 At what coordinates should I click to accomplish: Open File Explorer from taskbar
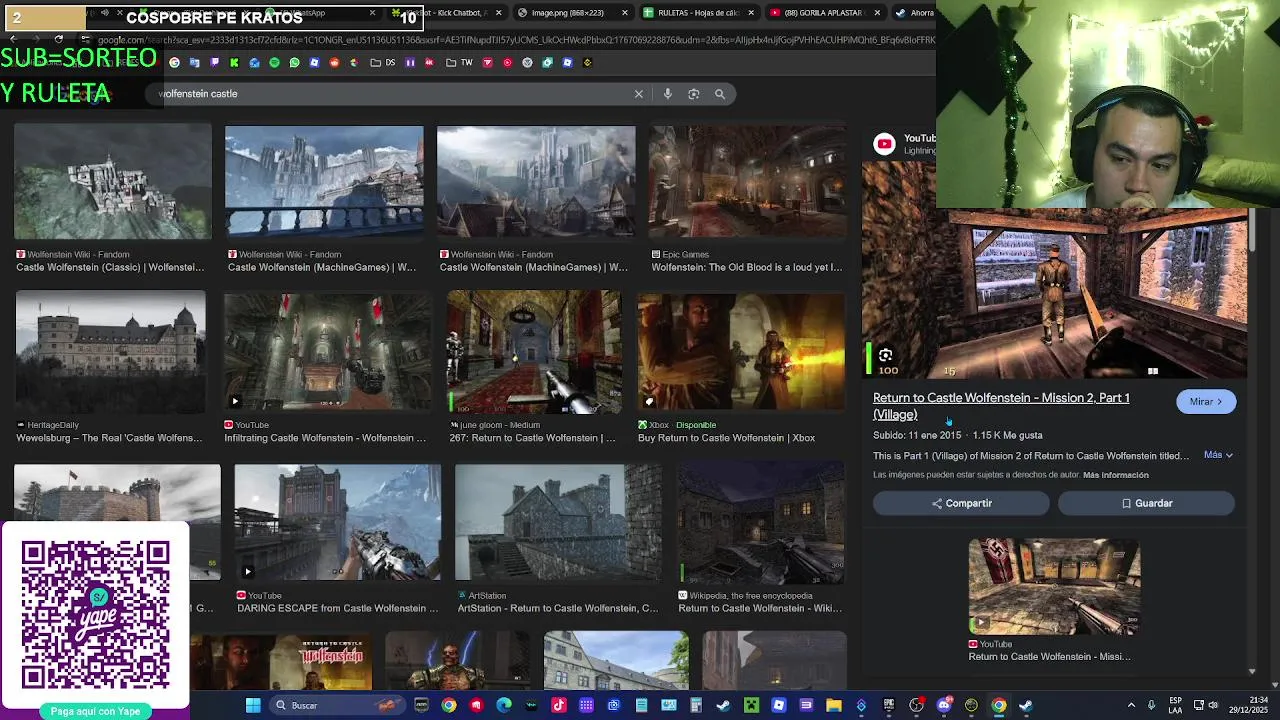pyautogui.click(x=834, y=706)
